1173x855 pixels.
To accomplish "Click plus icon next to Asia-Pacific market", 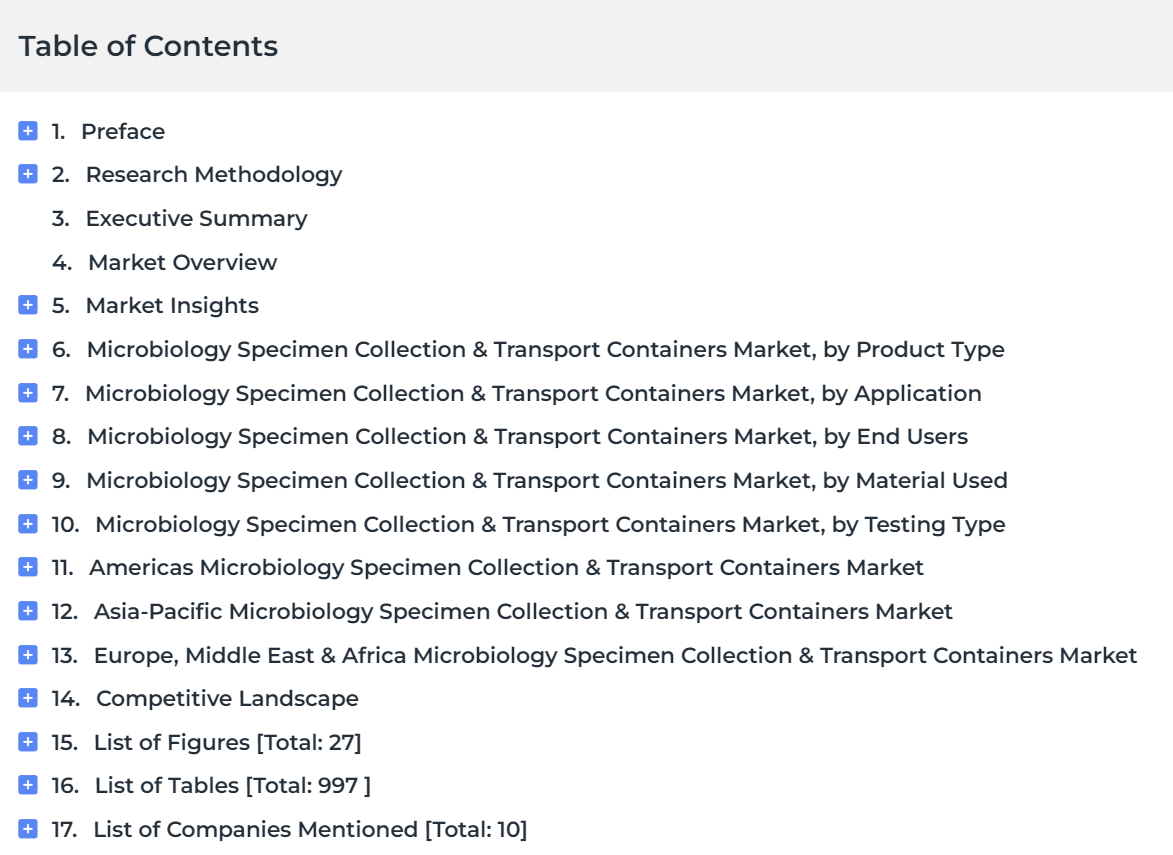I will point(28,611).
